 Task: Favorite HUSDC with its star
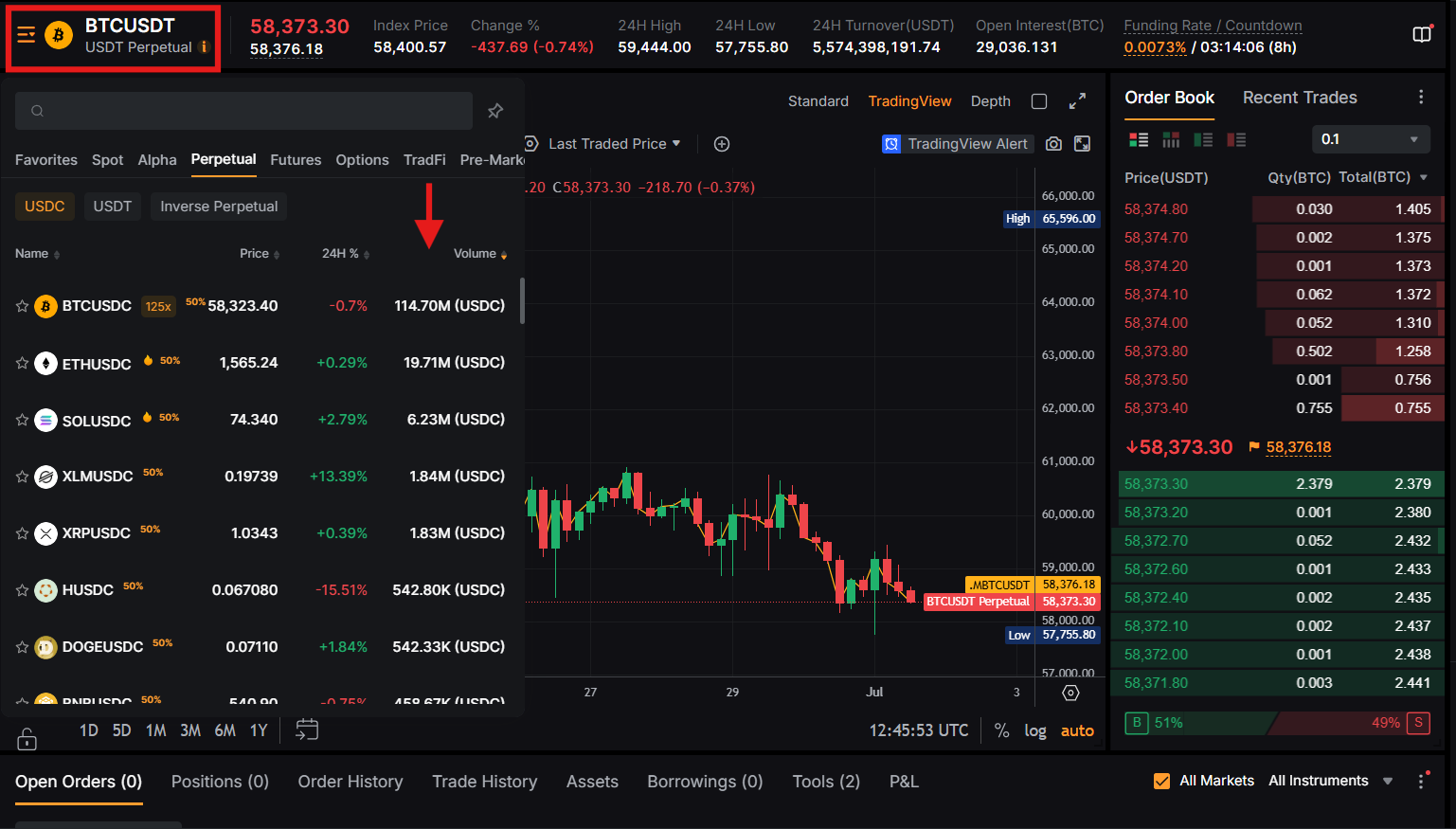(22, 590)
